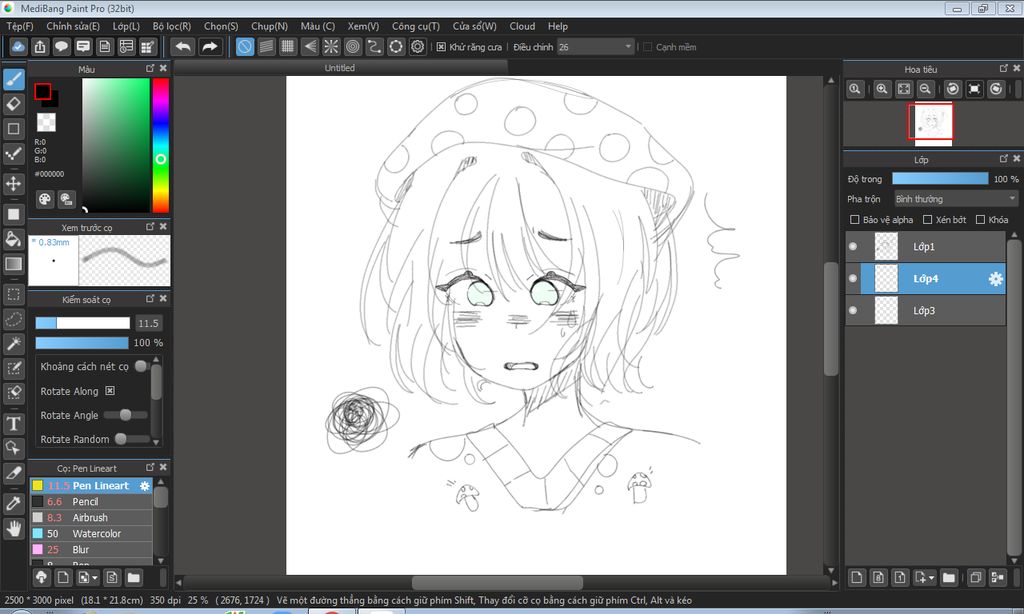Hide layer Lớp1
This screenshot has width=1024, height=614.
(853, 246)
